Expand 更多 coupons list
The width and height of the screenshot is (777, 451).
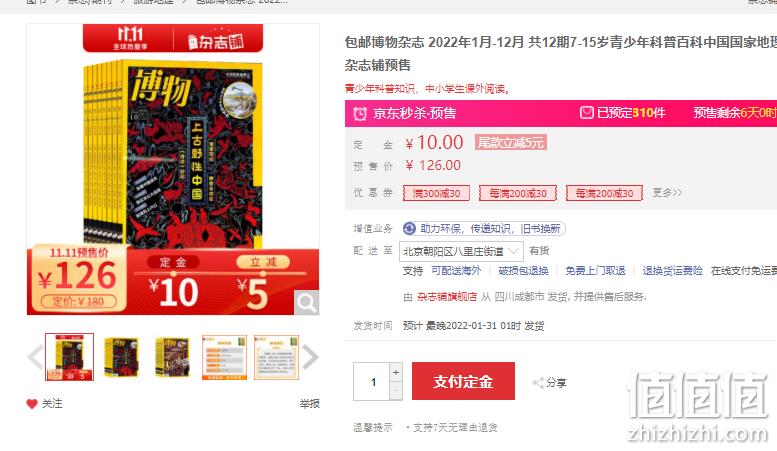(x=667, y=192)
